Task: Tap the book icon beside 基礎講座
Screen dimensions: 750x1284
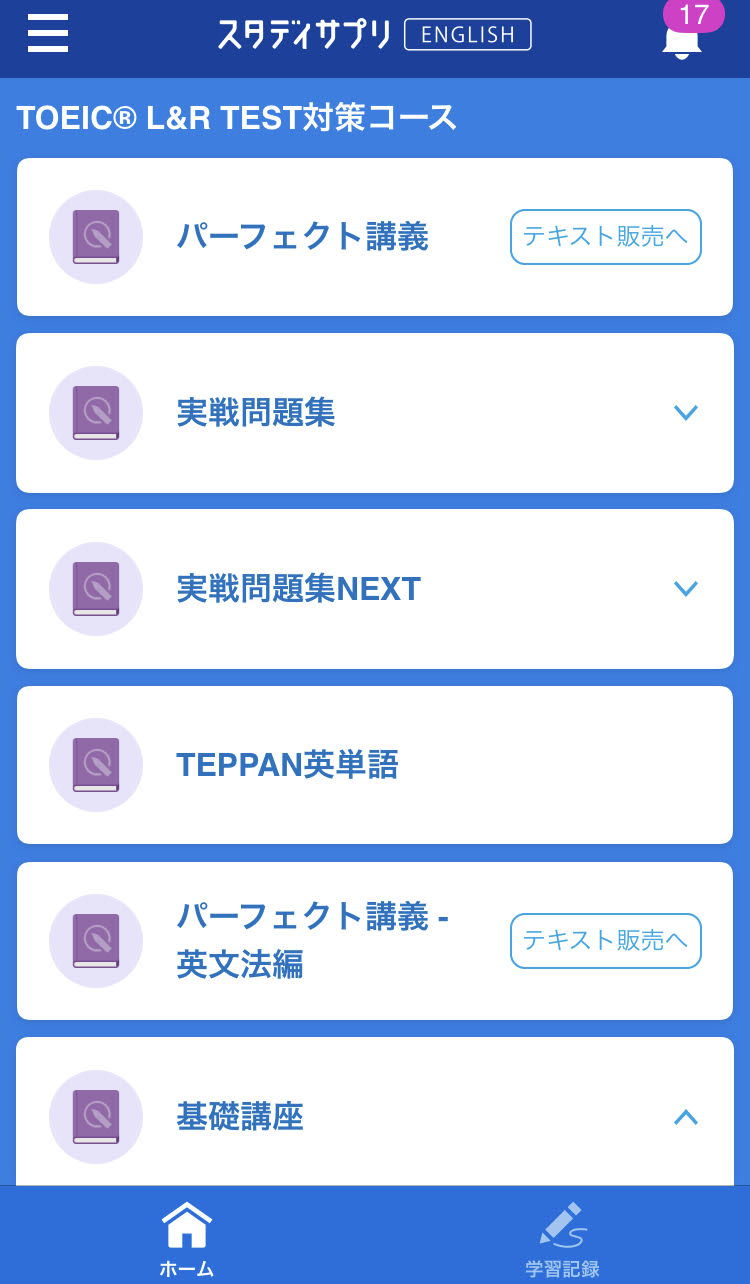Action: 96,1117
